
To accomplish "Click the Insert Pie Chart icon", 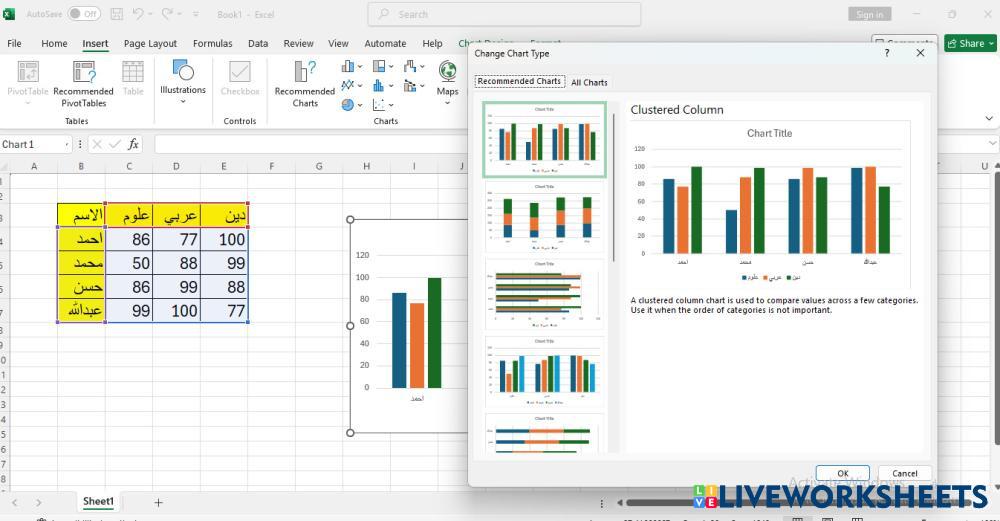I will [348, 104].
